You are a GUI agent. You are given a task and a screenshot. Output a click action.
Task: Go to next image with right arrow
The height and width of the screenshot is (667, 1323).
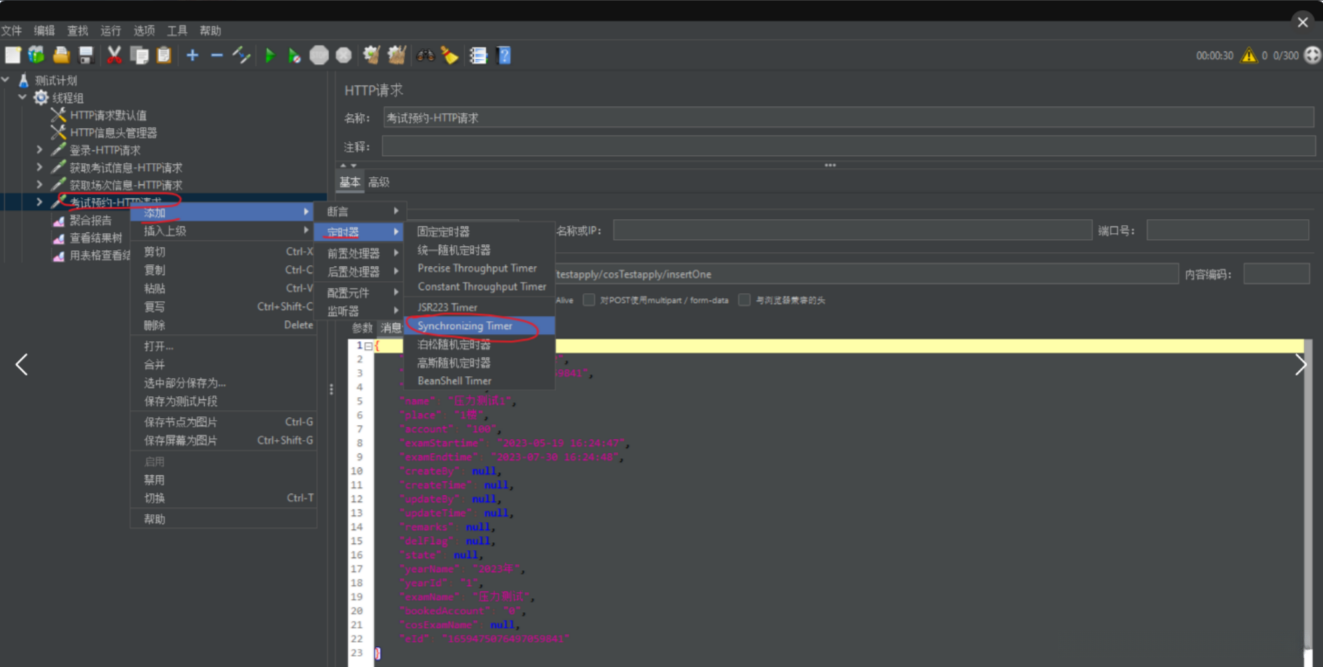click(x=1300, y=365)
